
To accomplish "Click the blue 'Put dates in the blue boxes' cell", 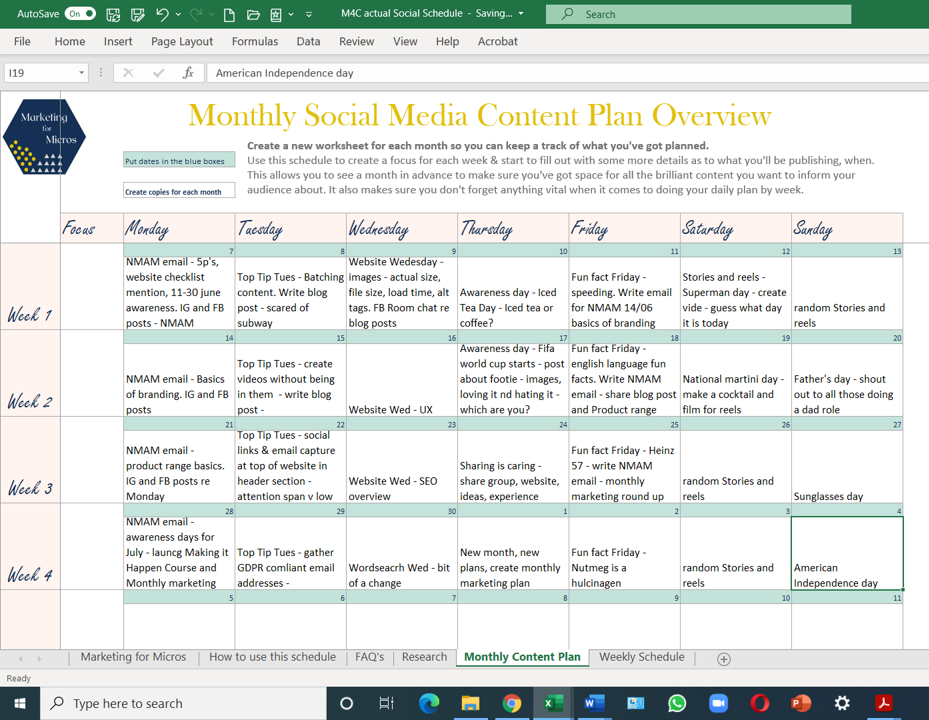I will [179, 161].
